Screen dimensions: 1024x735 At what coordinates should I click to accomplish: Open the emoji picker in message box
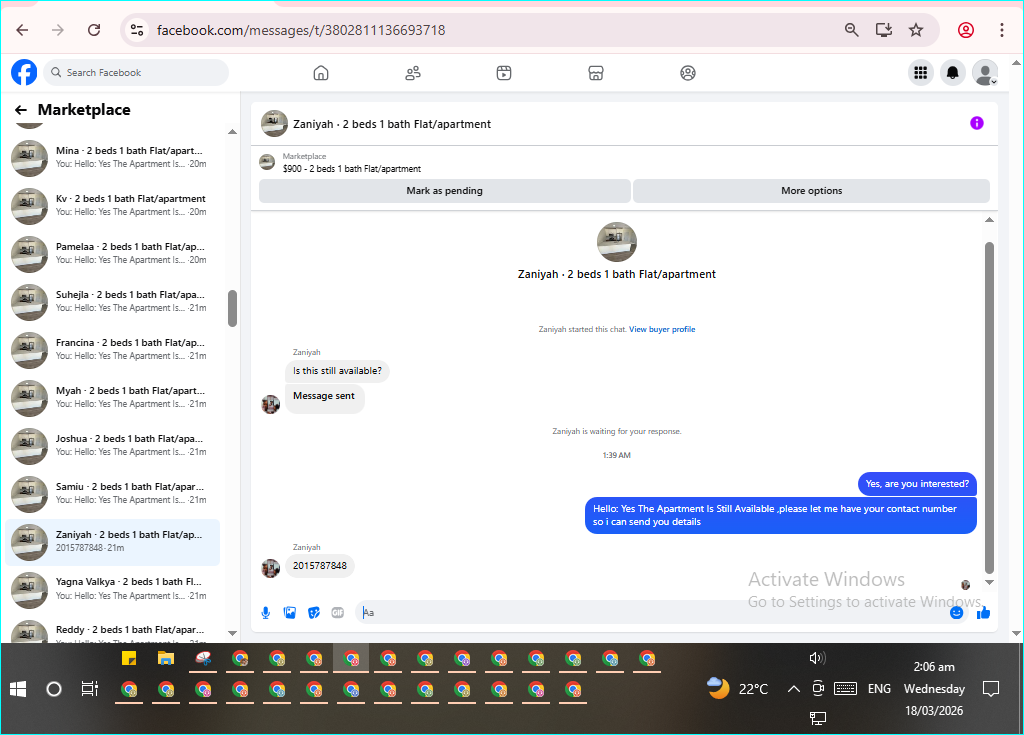957,613
